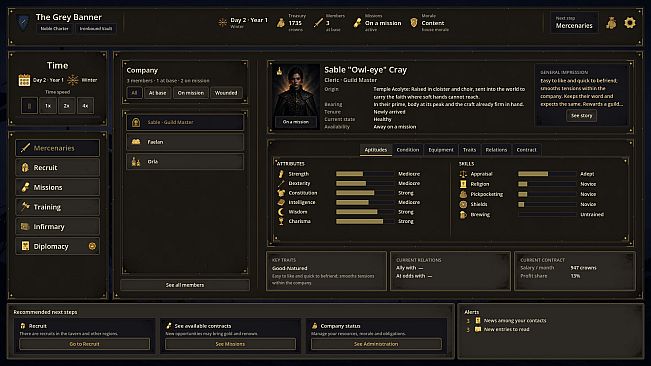Open the Diplomacy sidebar section
This screenshot has height=366, width=651.
tap(58, 246)
